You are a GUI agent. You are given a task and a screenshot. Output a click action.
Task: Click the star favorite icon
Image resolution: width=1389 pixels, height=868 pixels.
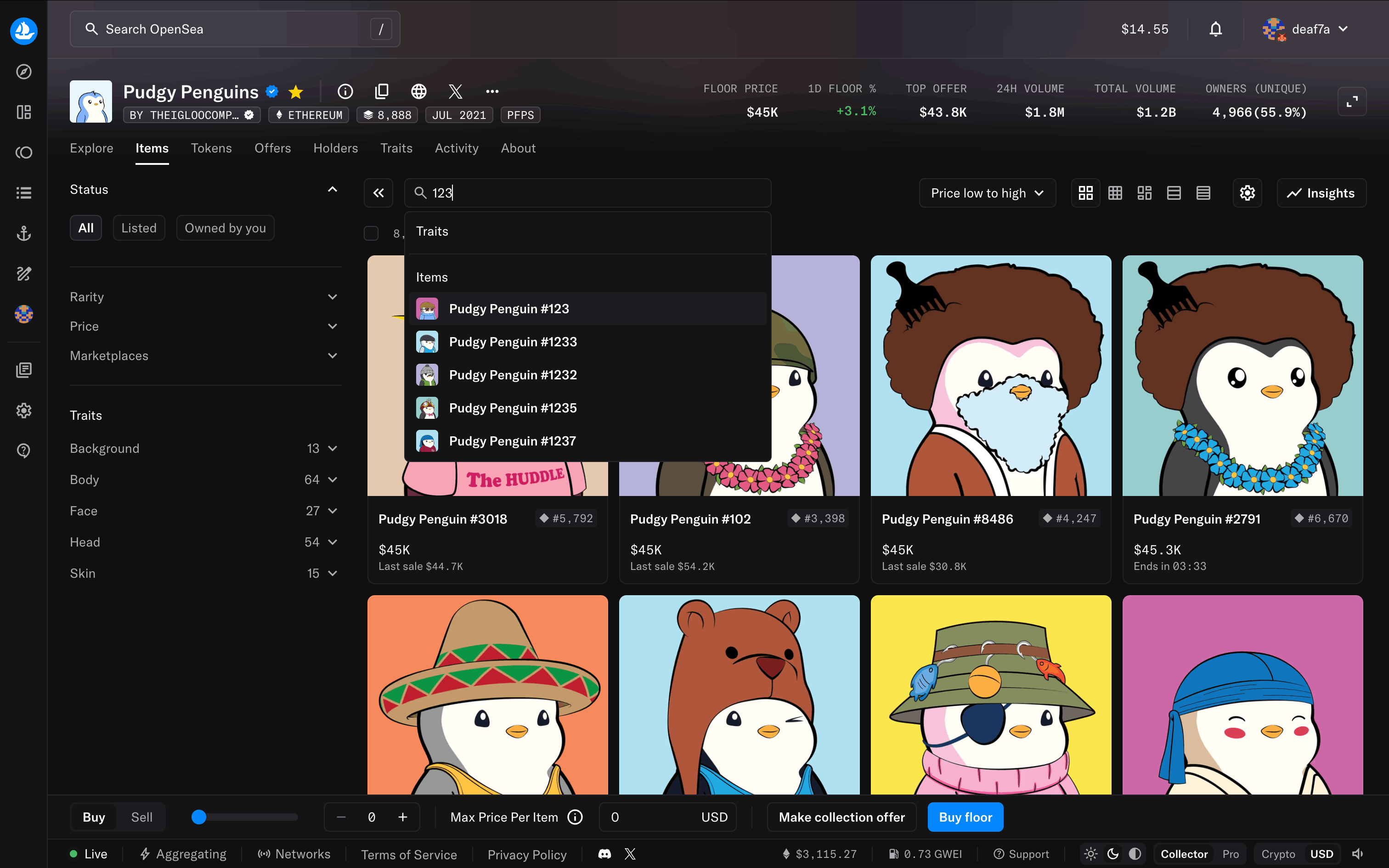pos(296,92)
